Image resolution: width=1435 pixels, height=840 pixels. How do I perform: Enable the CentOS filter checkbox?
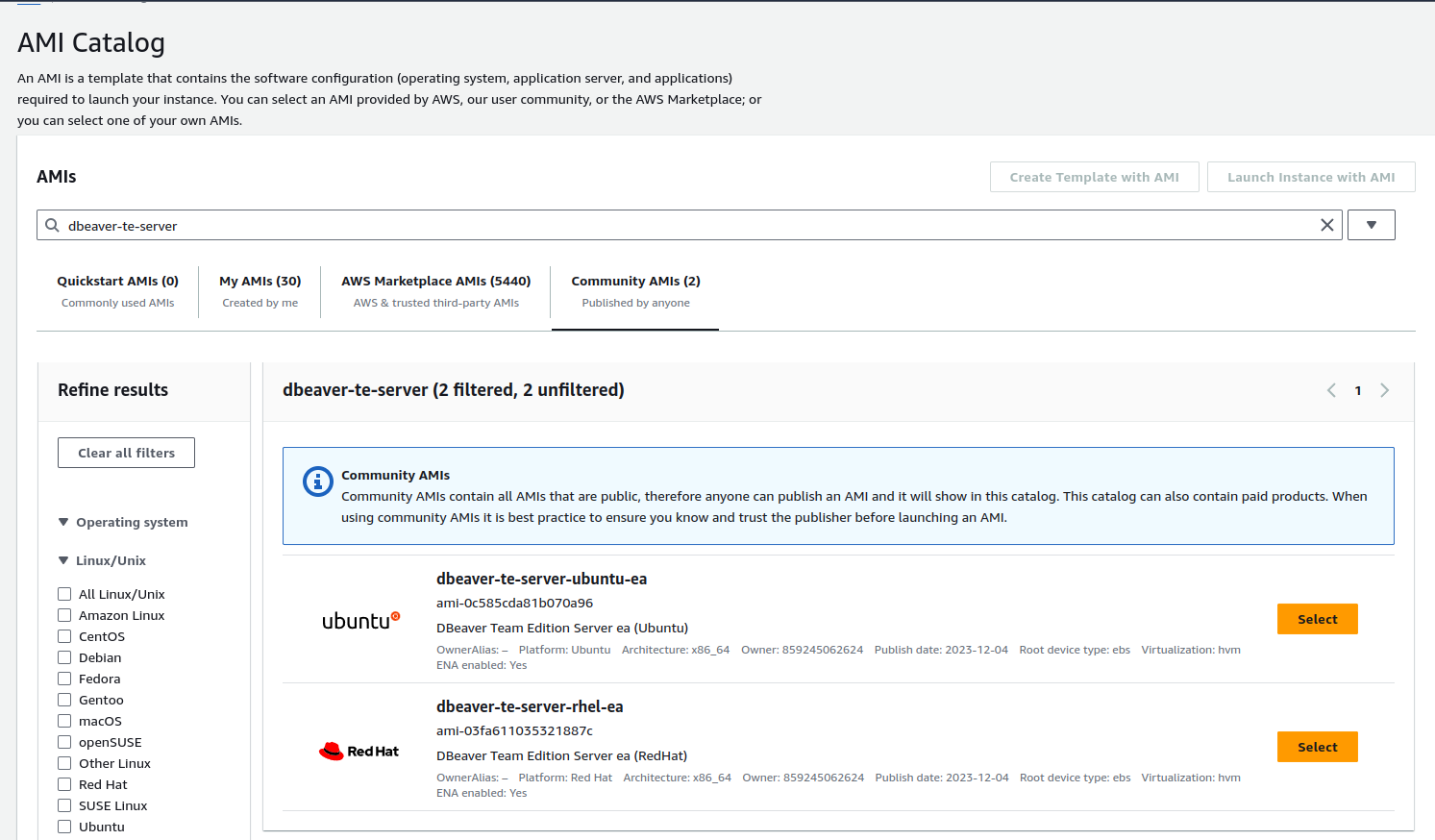click(x=64, y=636)
